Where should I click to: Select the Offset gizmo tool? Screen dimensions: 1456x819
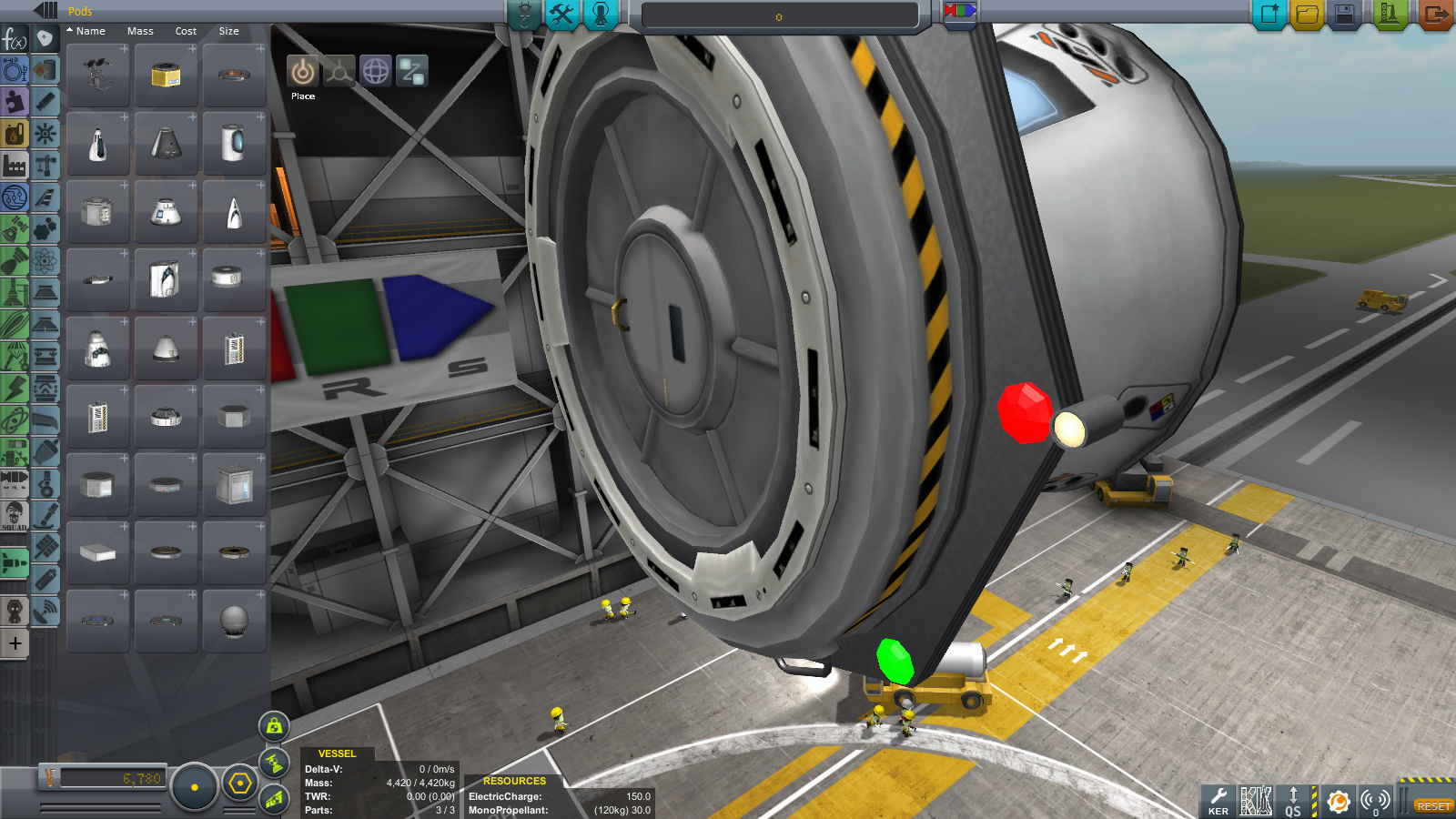click(x=339, y=71)
